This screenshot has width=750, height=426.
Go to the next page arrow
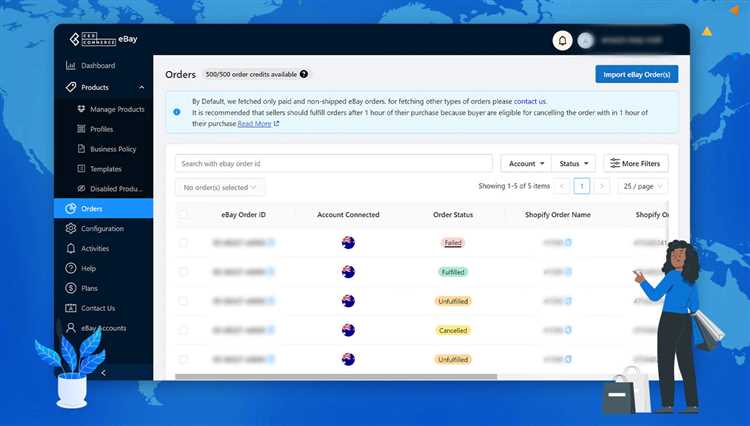coord(602,186)
